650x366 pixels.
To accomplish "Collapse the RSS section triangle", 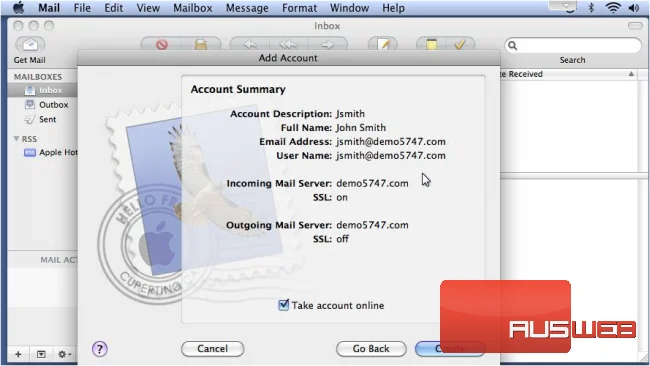I will pos(17,138).
